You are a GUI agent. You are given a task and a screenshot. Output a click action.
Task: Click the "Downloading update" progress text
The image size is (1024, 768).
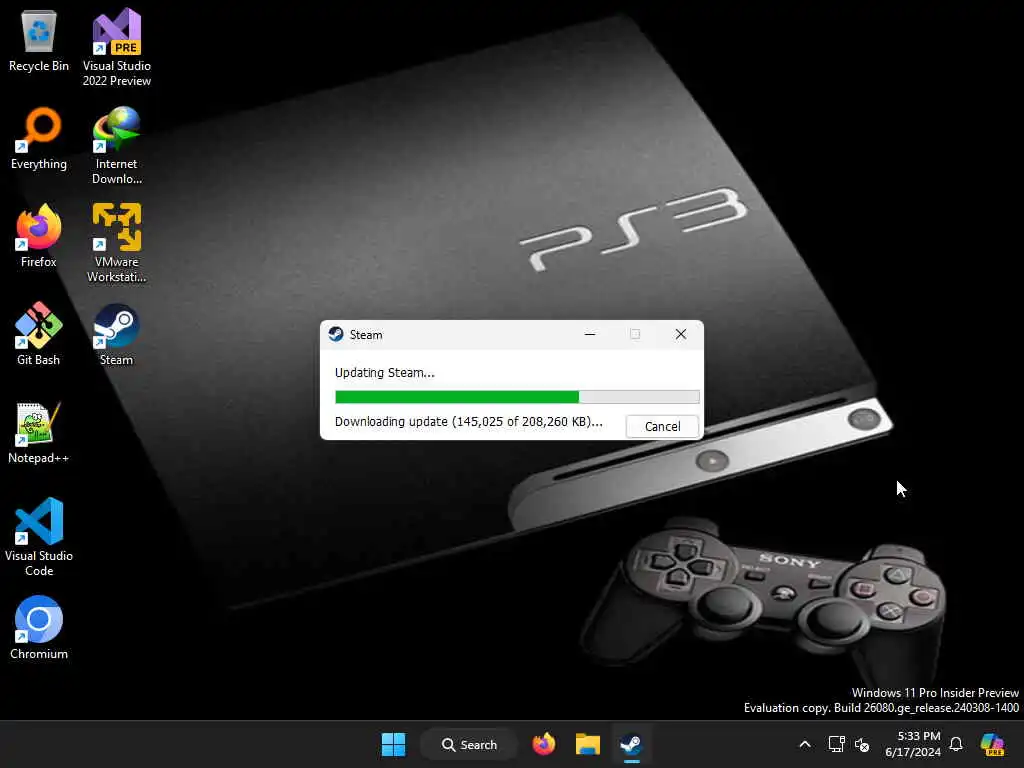pyautogui.click(x=468, y=422)
